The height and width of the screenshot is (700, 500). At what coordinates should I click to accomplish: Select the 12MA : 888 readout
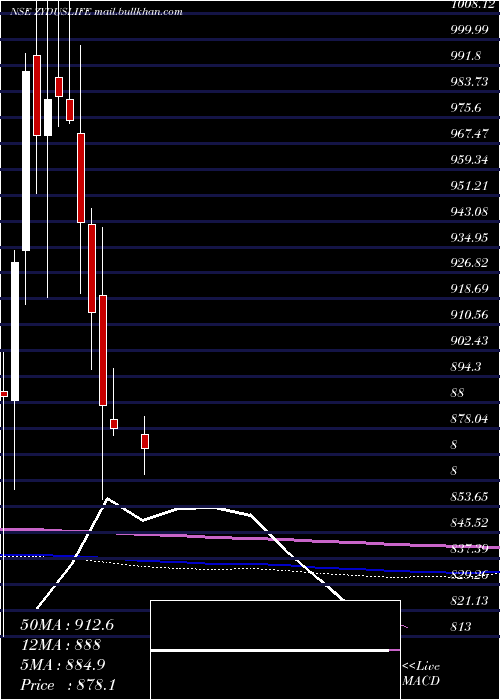click(x=60, y=645)
